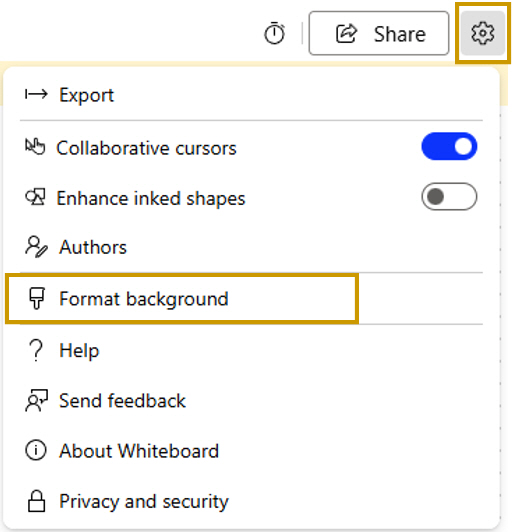Image resolution: width=514 pixels, height=532 pixels.
Task: Click the Format background paint roller icon
Action: coord(37,298)
